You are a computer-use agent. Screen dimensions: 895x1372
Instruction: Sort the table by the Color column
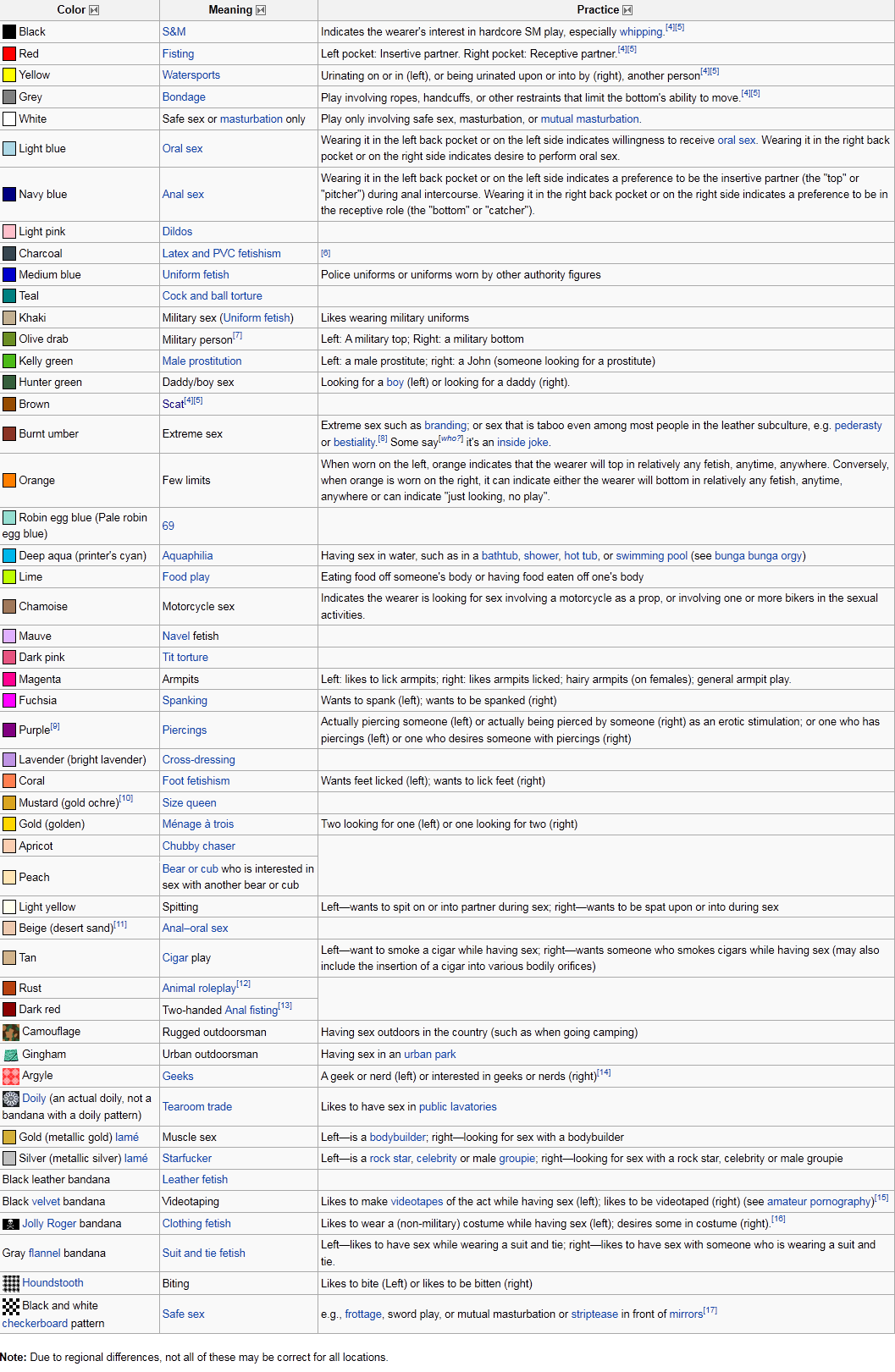tap(94, 10)
